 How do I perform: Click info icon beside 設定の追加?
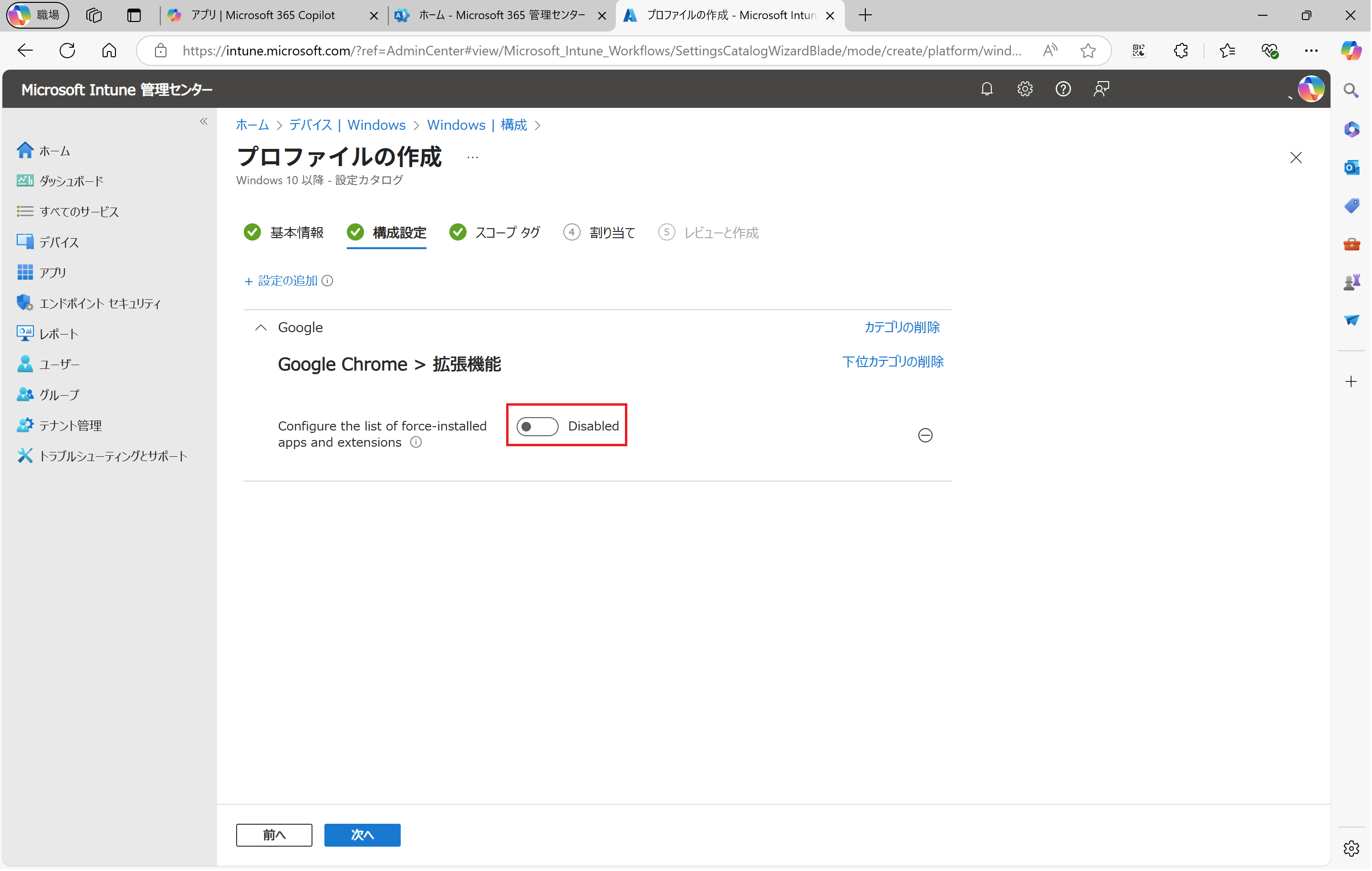pyautogui.click(x=328, y=281)
